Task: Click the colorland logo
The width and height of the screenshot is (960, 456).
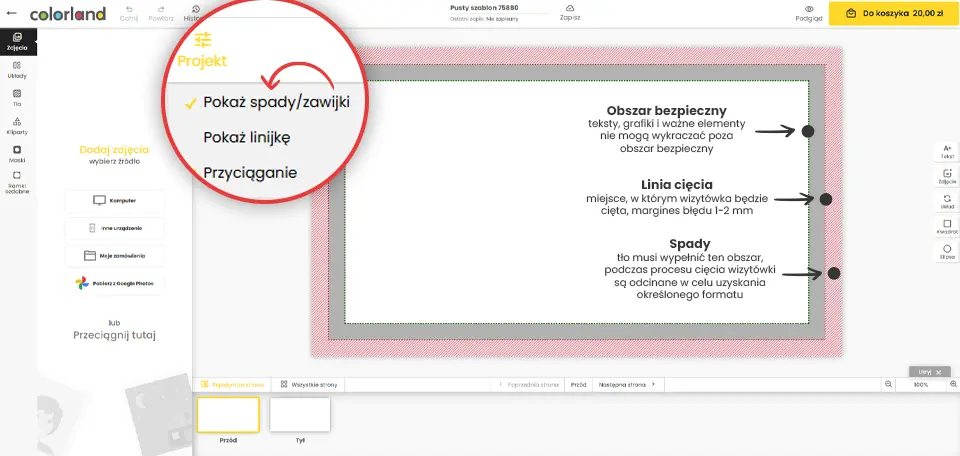Action: [x=67, y=13]
